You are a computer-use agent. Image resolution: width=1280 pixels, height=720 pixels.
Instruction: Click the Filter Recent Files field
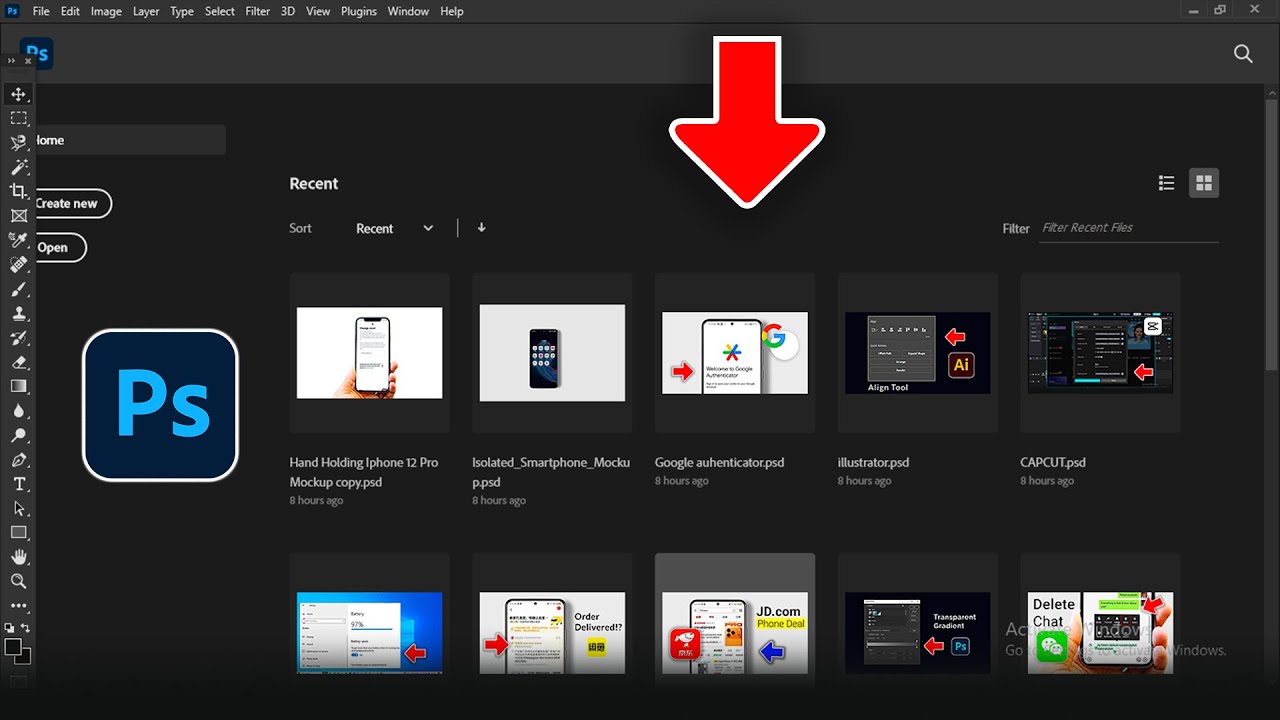[1129, 228]
